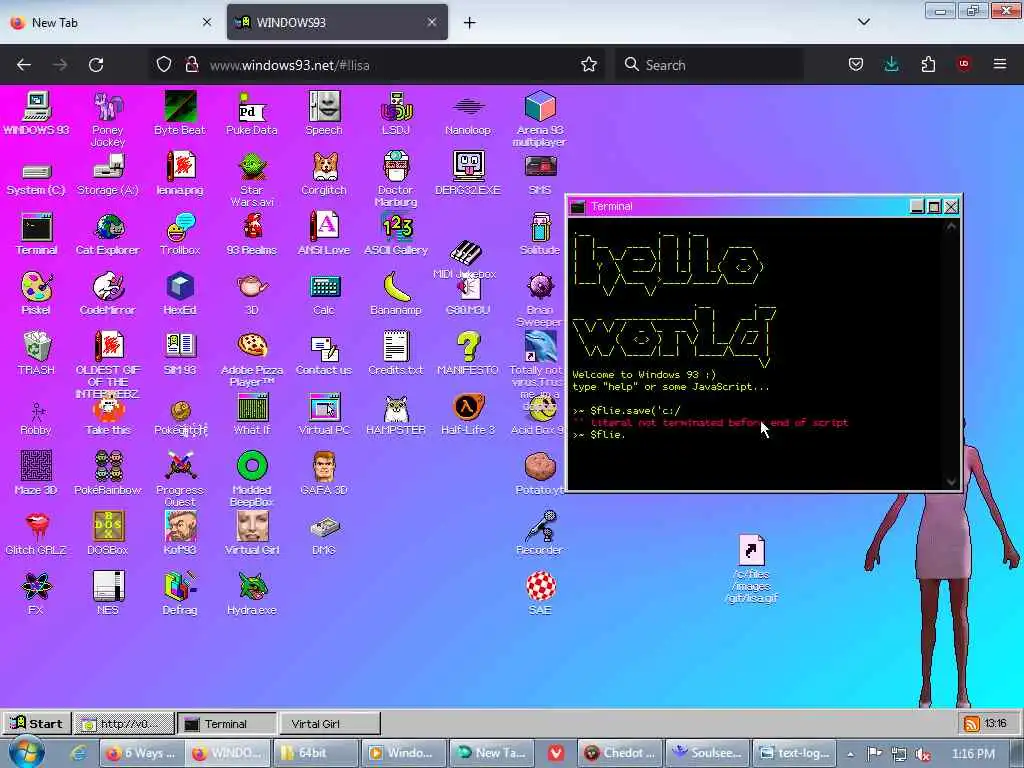Viewport: 1024px width, 768px height.
Task: Open CodeMirror editor icon
Action: click(x=108, y=294)
